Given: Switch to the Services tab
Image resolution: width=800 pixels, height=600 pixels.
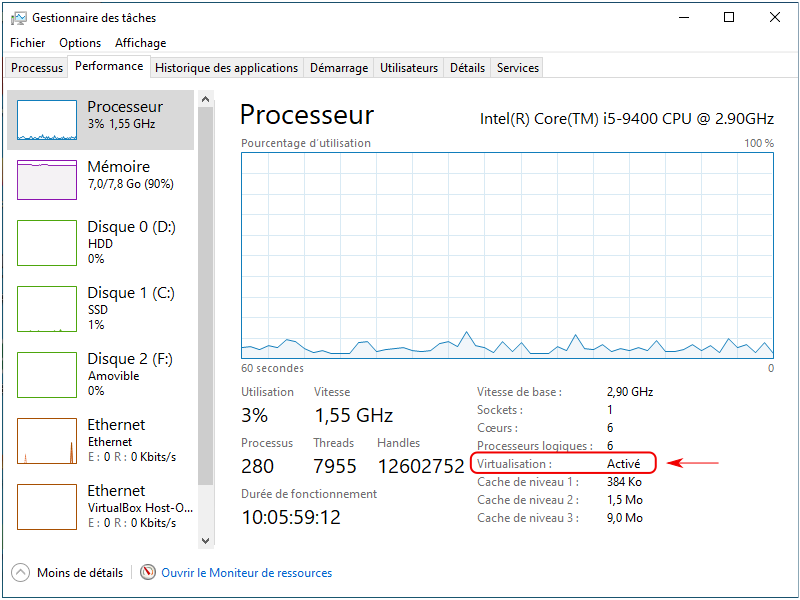Looking at the screenshot, I should [x=518, y=68].
